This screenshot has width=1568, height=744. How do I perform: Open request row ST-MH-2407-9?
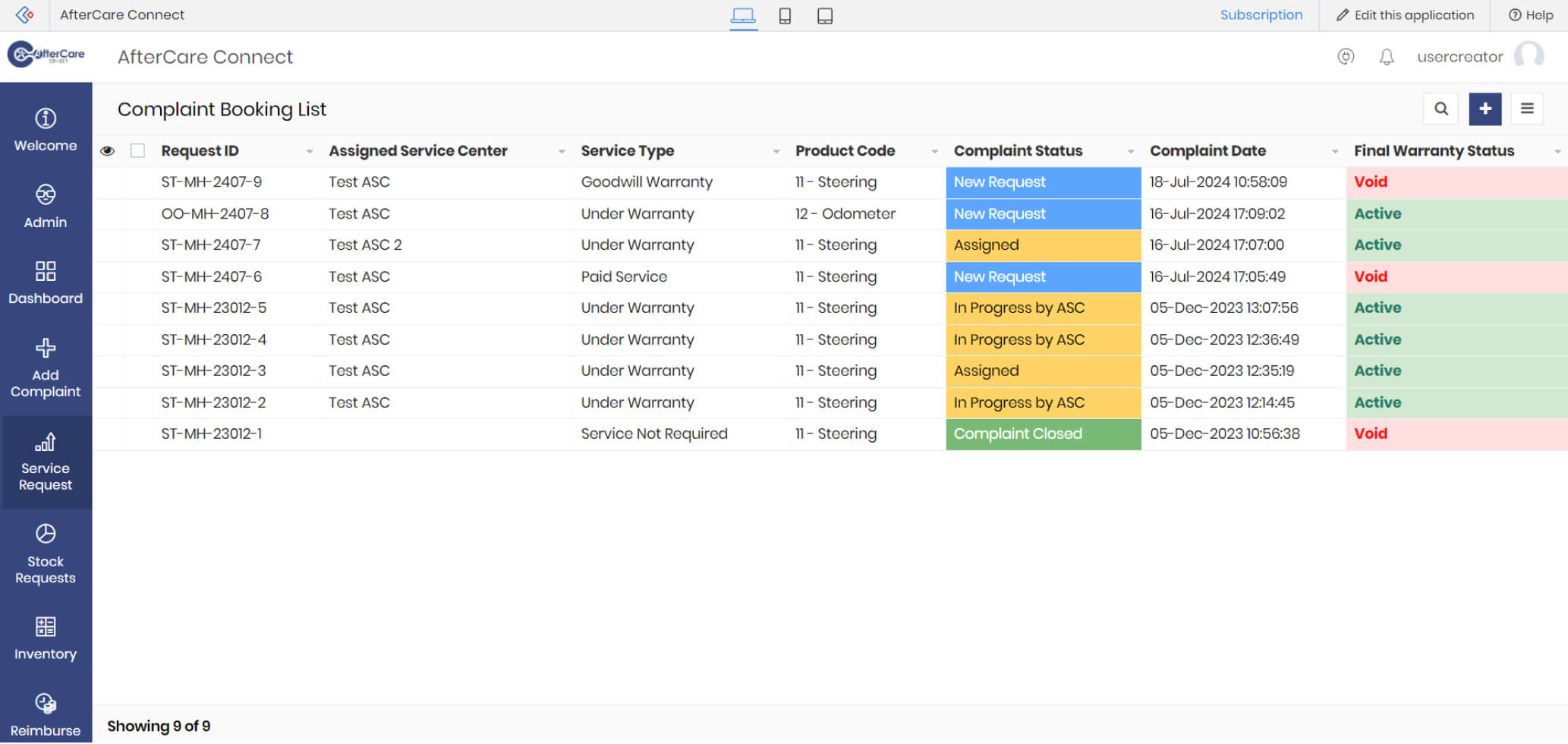click(211, 182)
